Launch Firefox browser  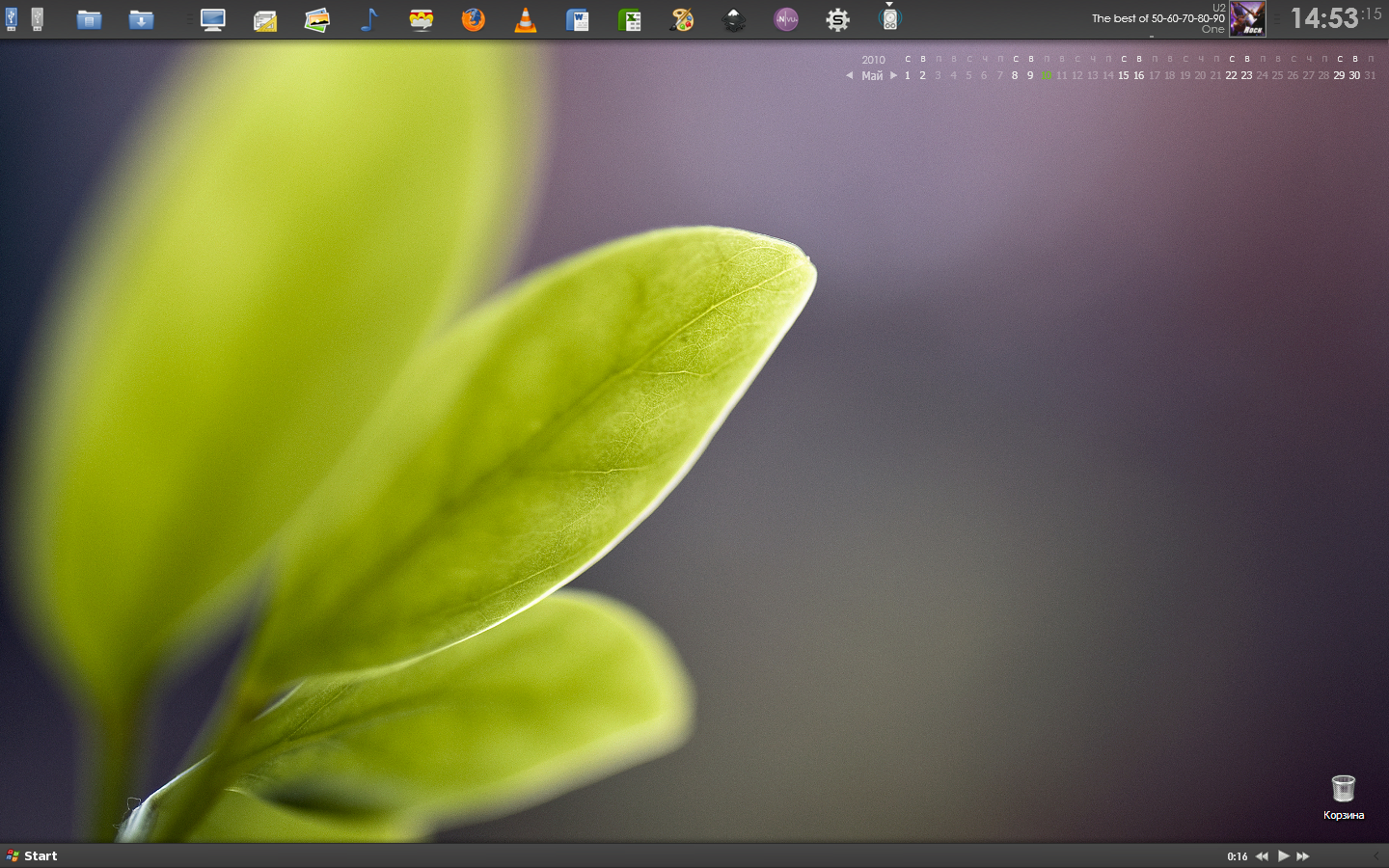474,19
